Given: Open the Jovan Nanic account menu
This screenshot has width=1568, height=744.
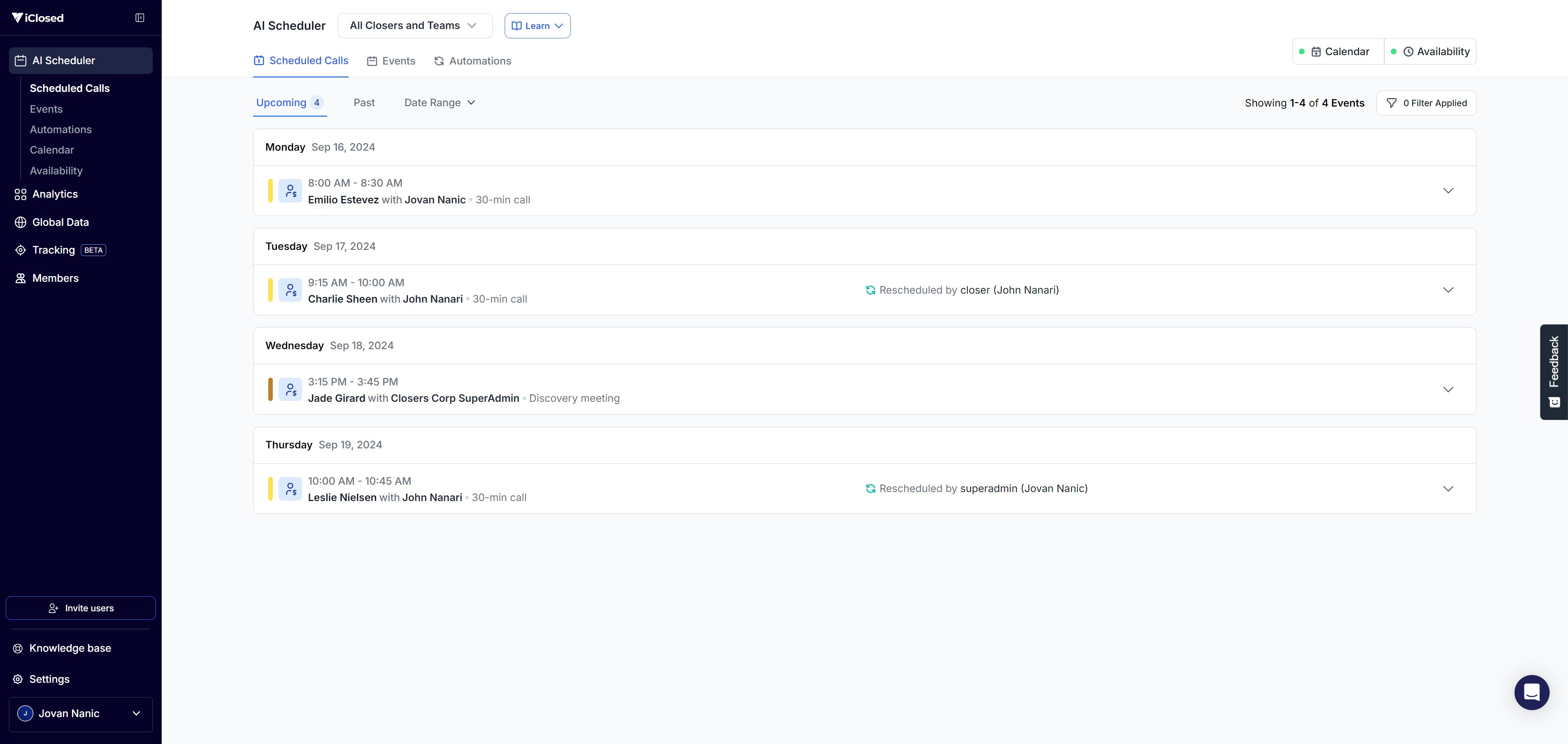Looking at the screenshot, I should pos(80,713).
